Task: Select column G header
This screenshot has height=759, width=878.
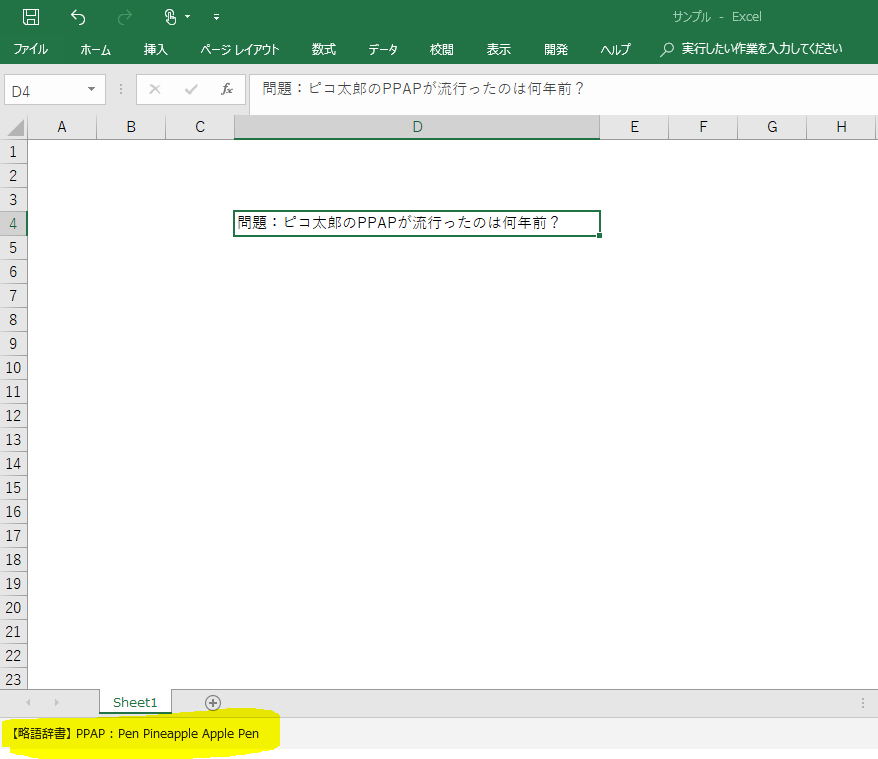Action: click(x=772, y=127)
